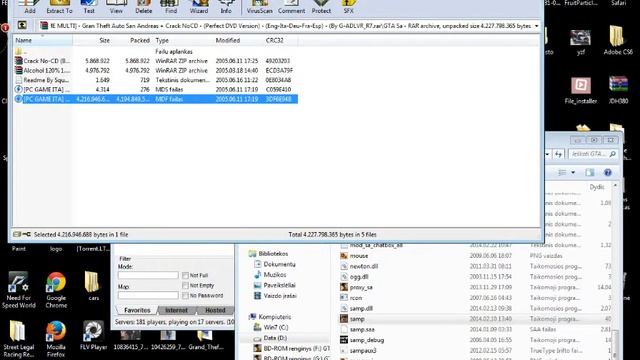Select the mouse file in Explorer
Screen dimensions: 640x360
[354, 256]
